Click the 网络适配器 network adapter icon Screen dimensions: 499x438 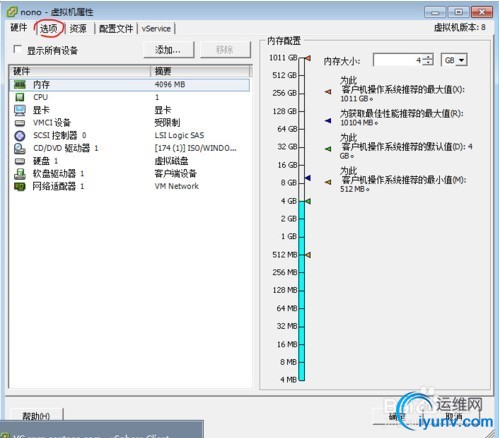click(x=20, y=187)
